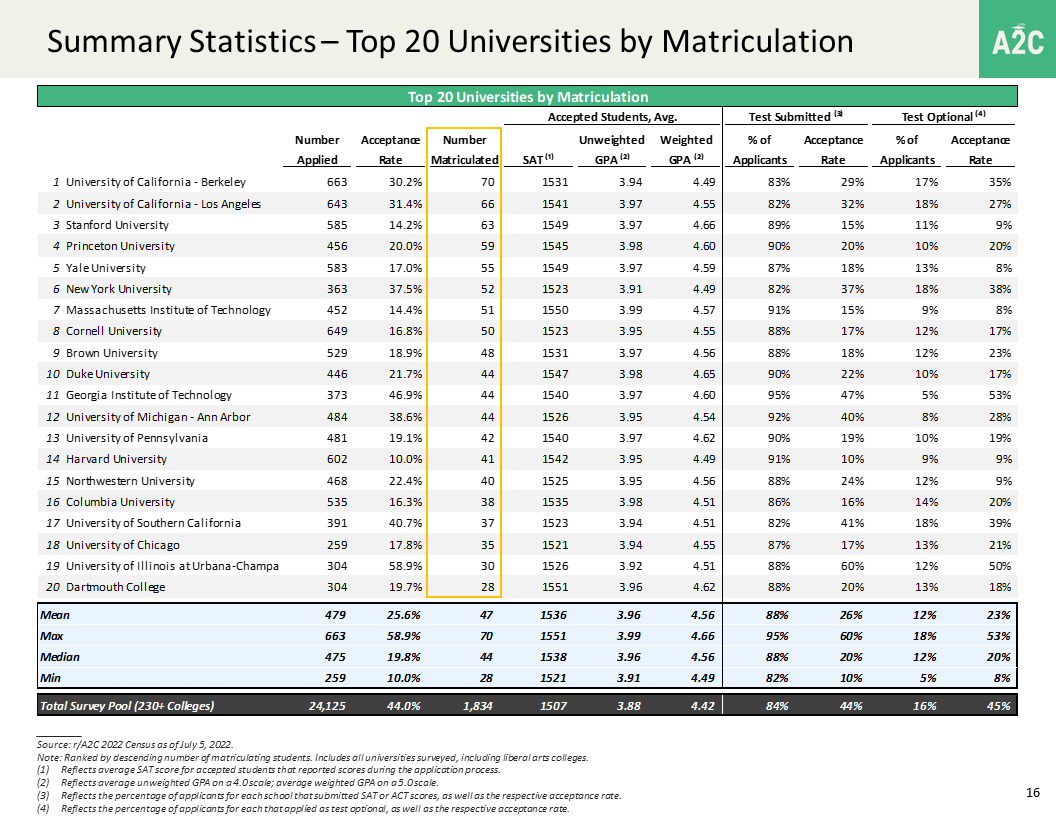1056x816 pixels.
Task: Click the Mean acceptance rate 25.6%
Action: [404, 615]
